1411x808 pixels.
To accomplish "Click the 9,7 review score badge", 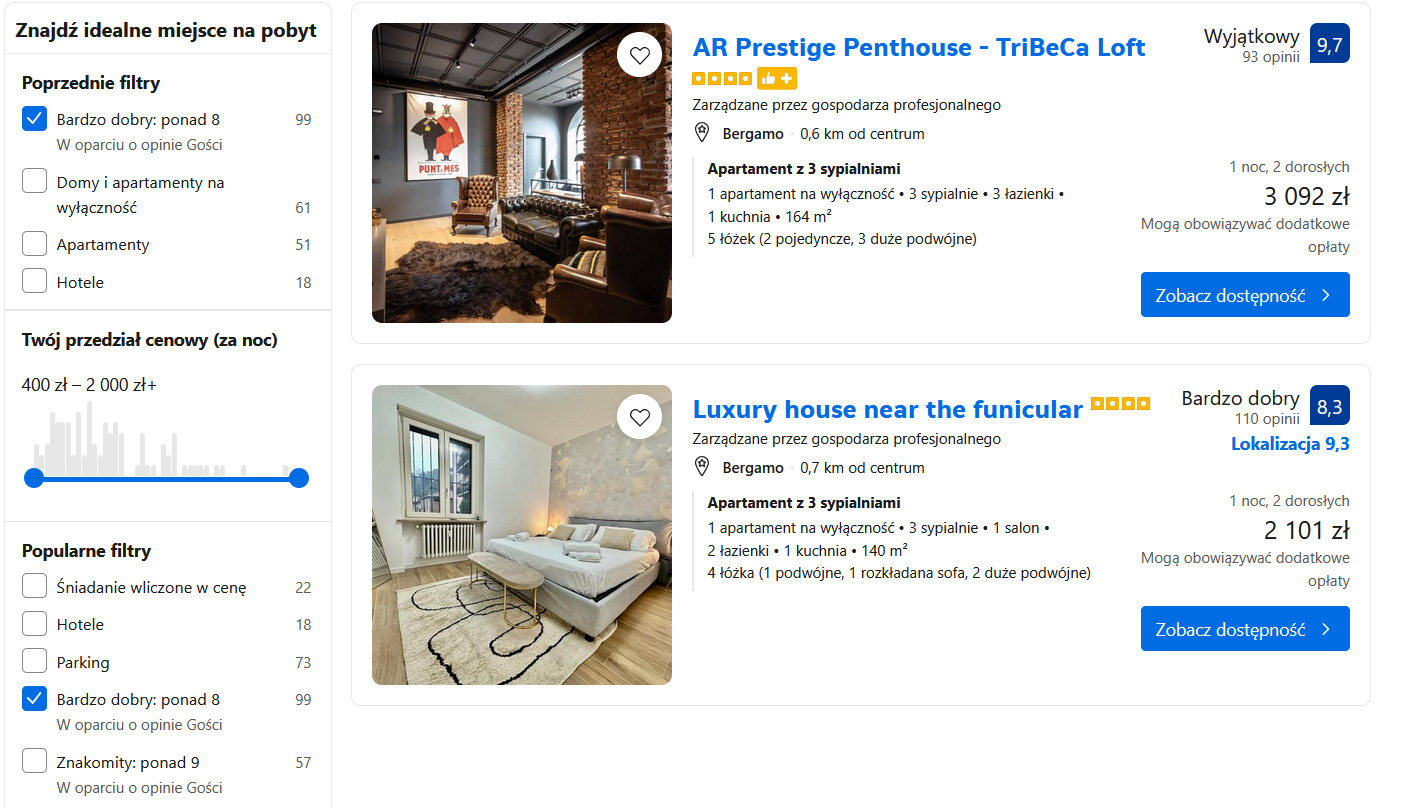I will (1329, 43).
